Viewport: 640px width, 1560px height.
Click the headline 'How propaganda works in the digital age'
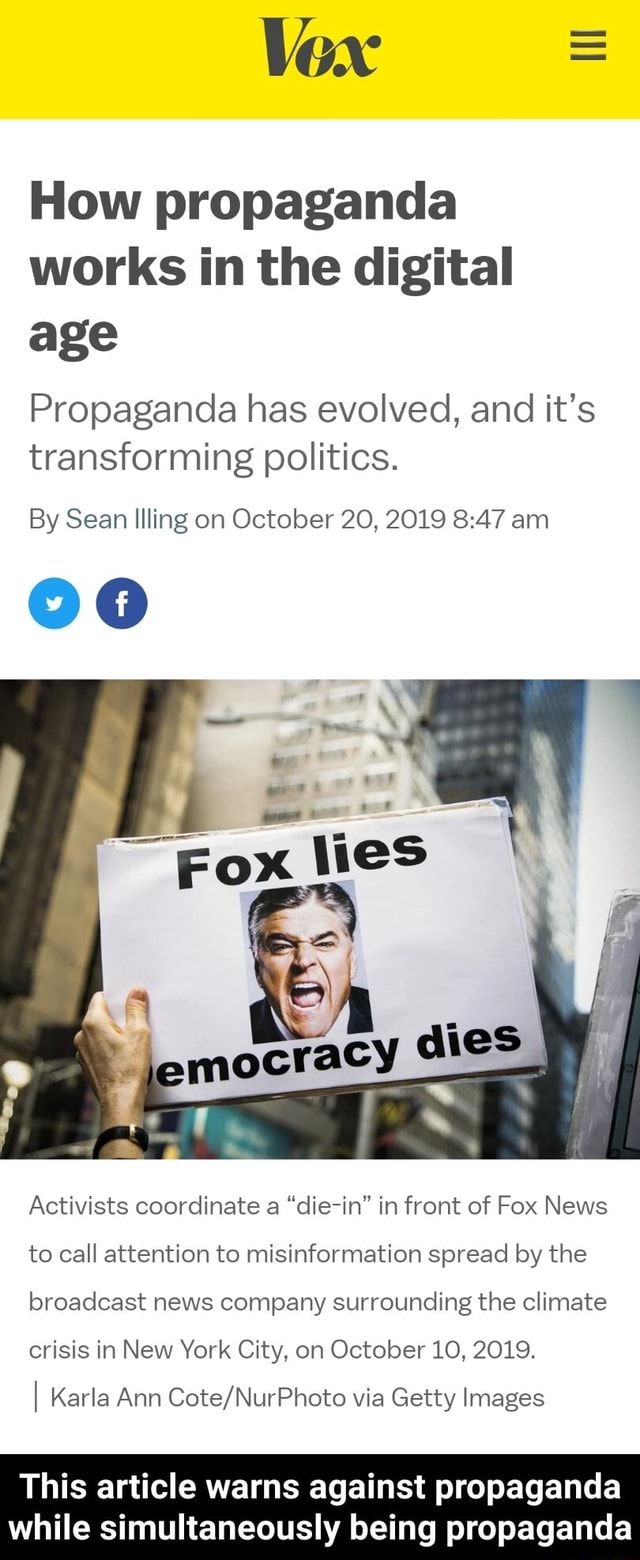271,266
